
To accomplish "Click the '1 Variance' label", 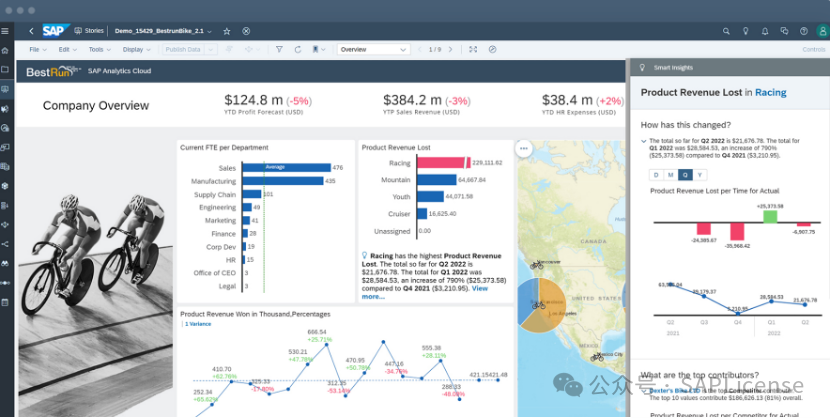I will coord(197,324).
